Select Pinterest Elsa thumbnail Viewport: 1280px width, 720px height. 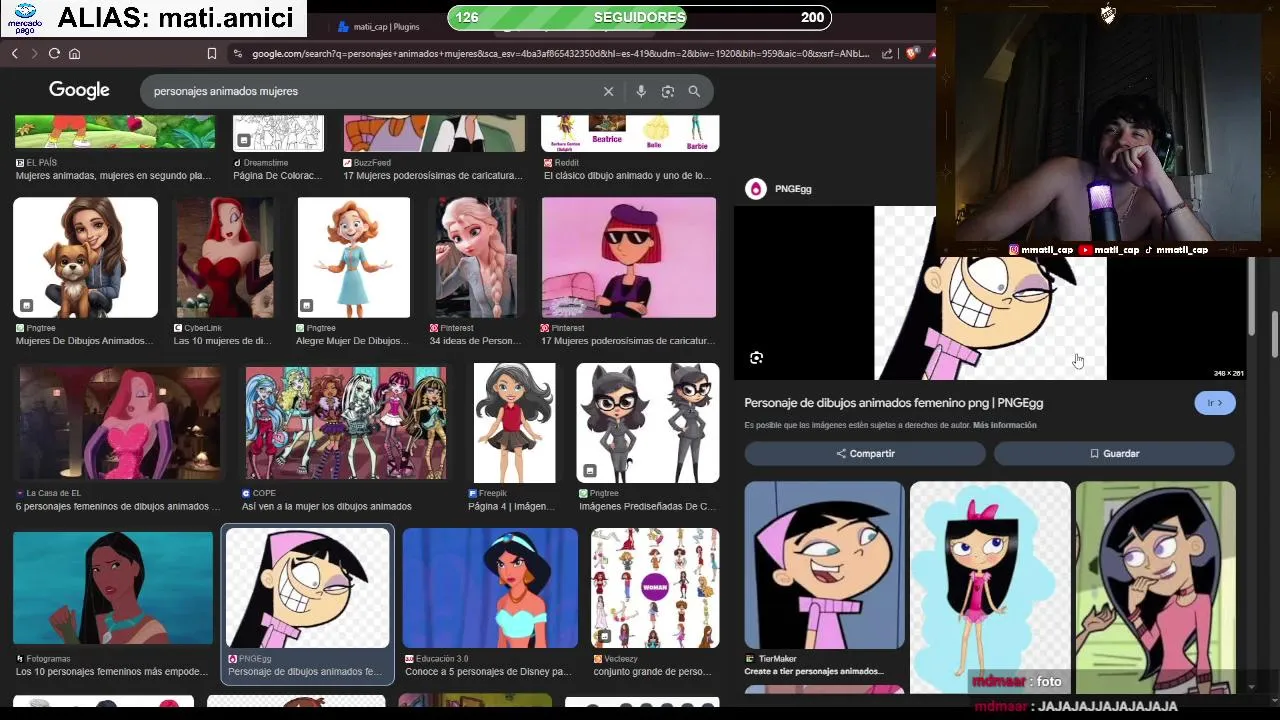tap(476, 257)
